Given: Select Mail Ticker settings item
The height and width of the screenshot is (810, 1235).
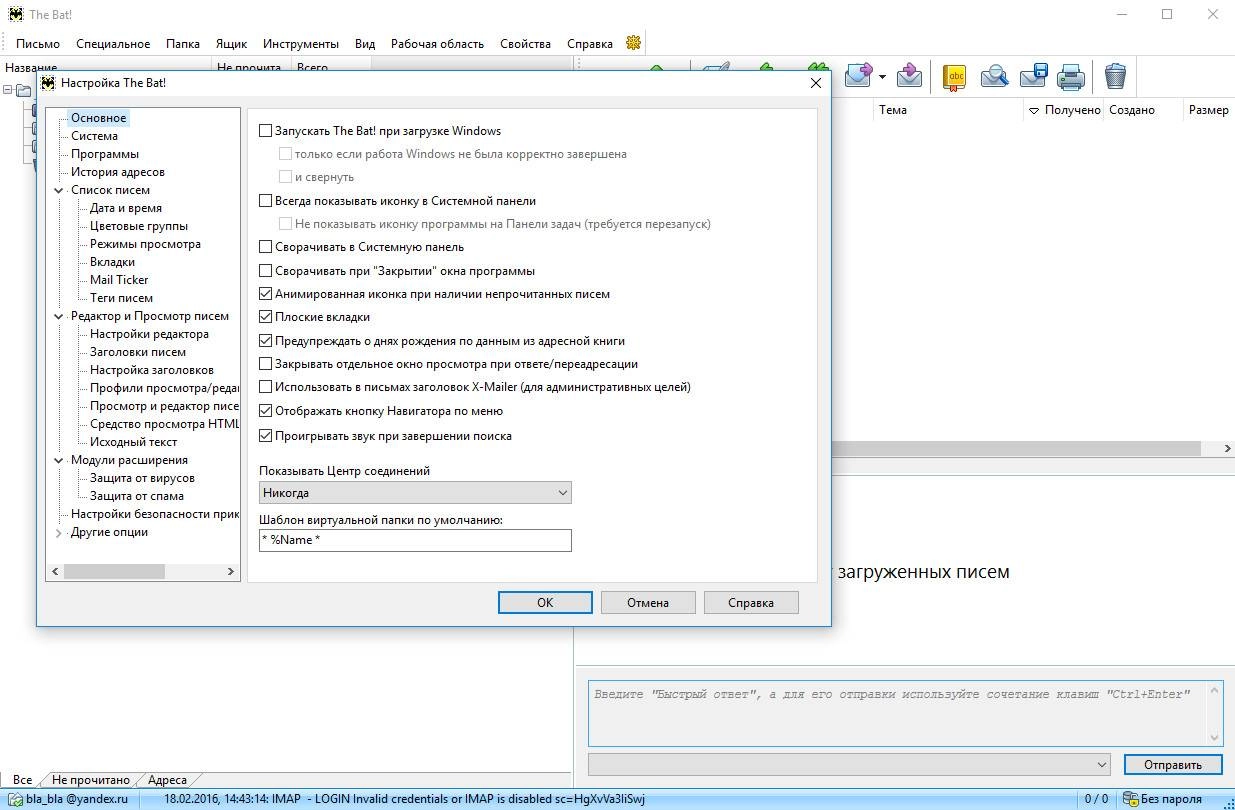Looking at the screenshot, I should click(x=119, y=280).
